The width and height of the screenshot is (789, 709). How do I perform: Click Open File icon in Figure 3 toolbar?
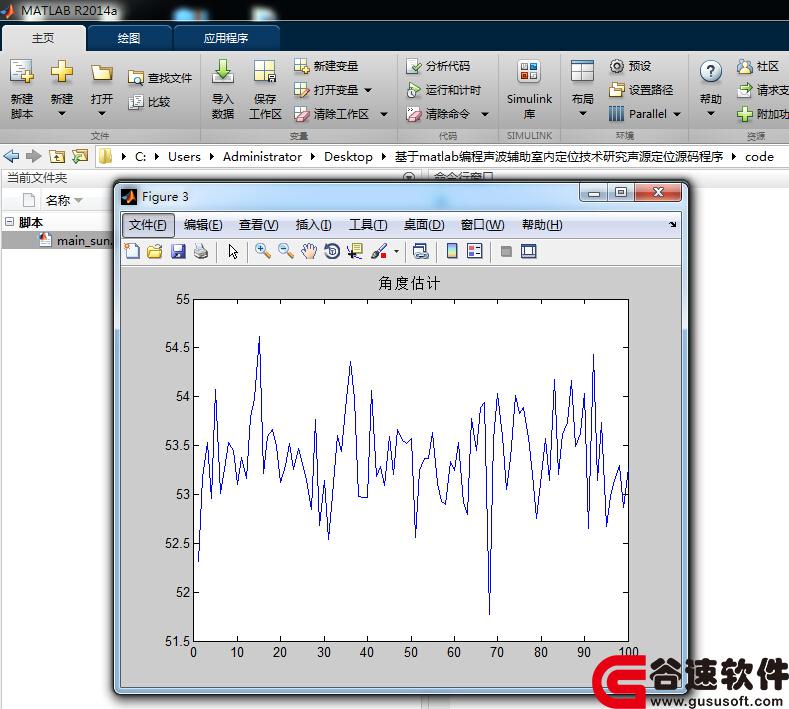coord(155,251)
